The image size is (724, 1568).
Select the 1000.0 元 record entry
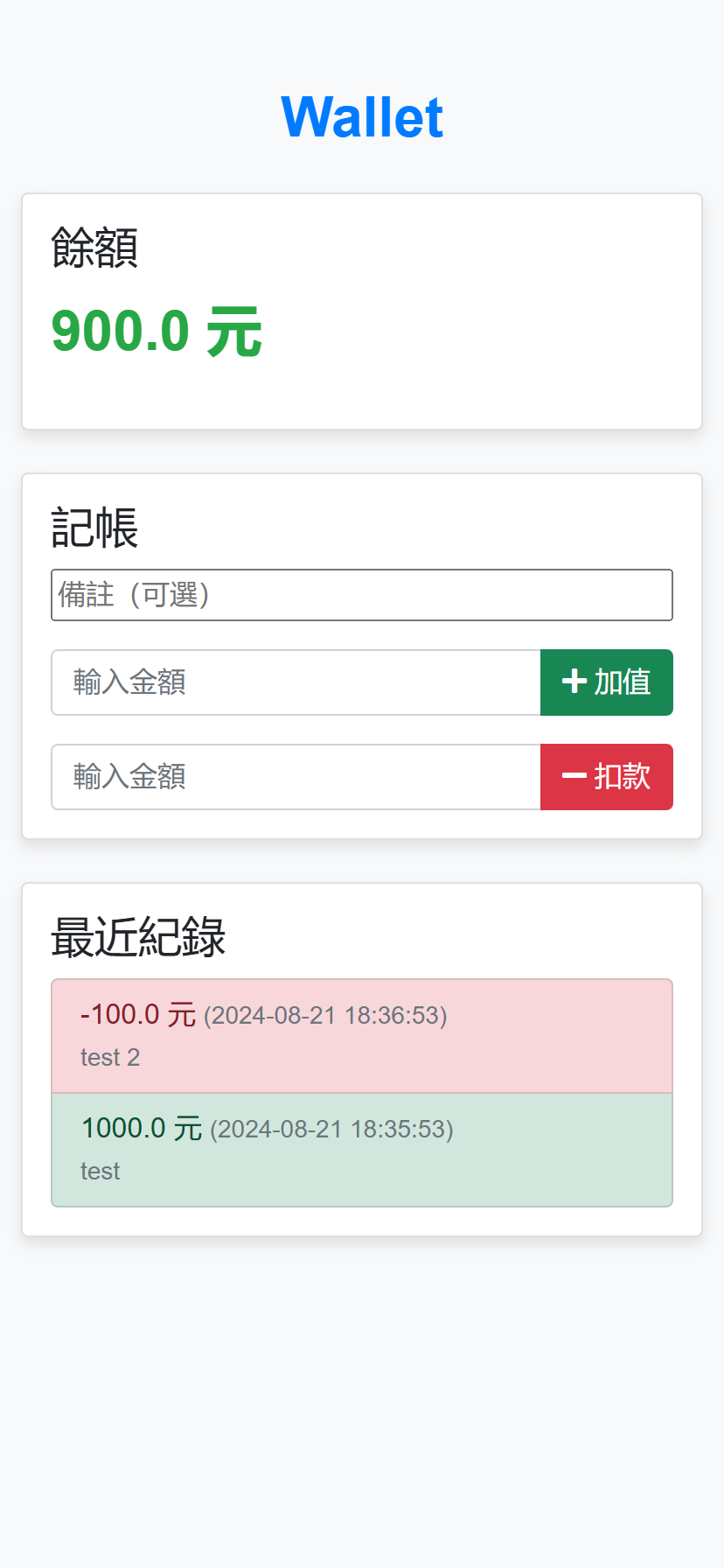tap(361, 1149)
